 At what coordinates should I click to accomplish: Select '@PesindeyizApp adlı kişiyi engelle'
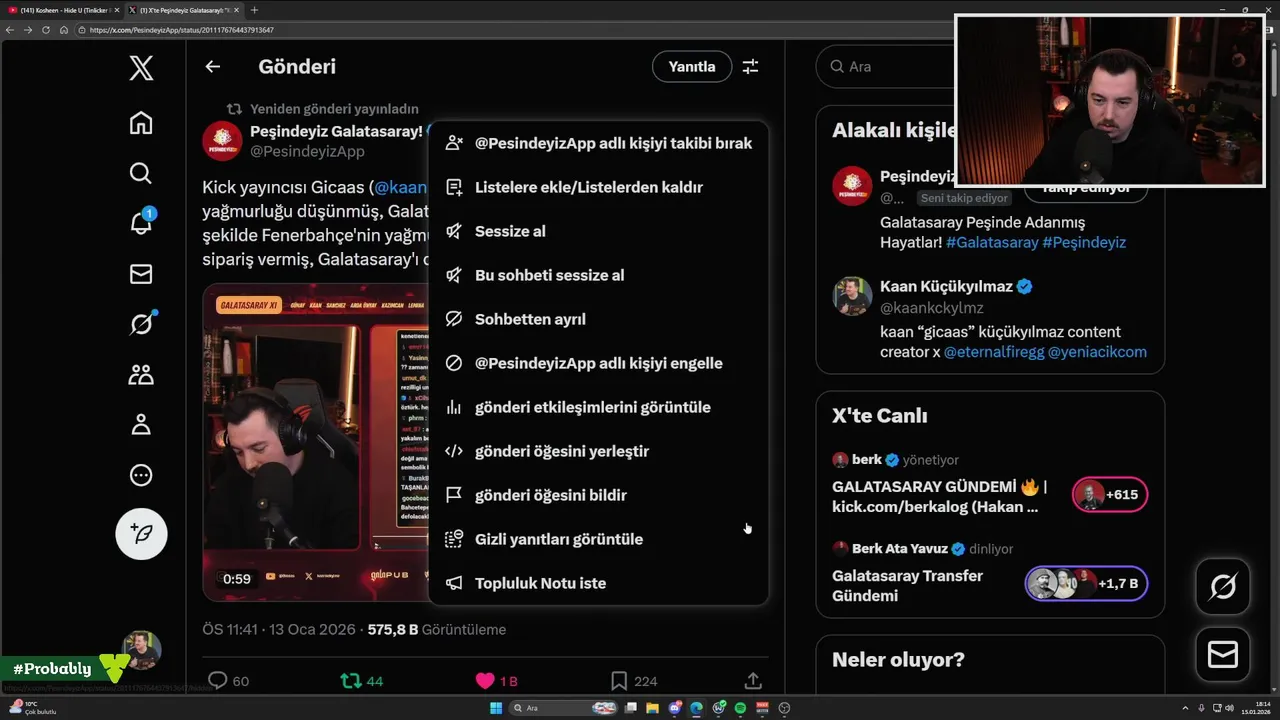(x=598, y=363)
